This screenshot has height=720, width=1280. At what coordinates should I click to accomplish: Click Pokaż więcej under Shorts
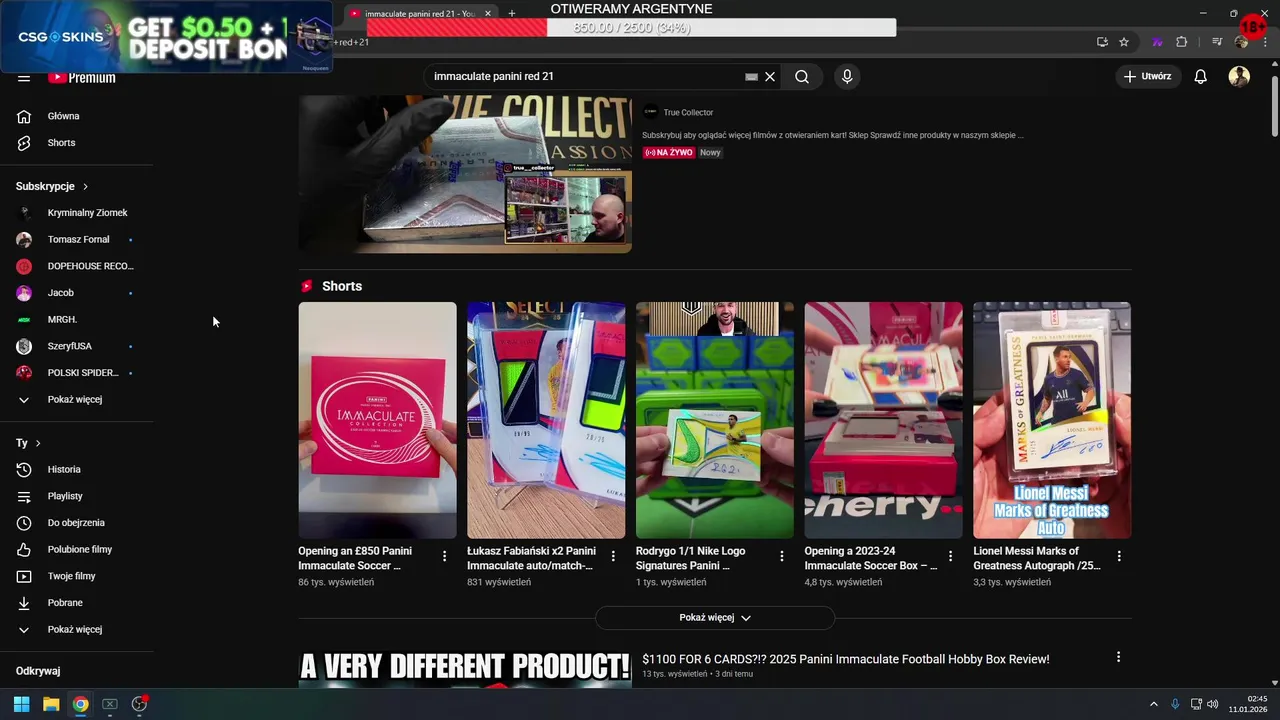coord(714,617)
